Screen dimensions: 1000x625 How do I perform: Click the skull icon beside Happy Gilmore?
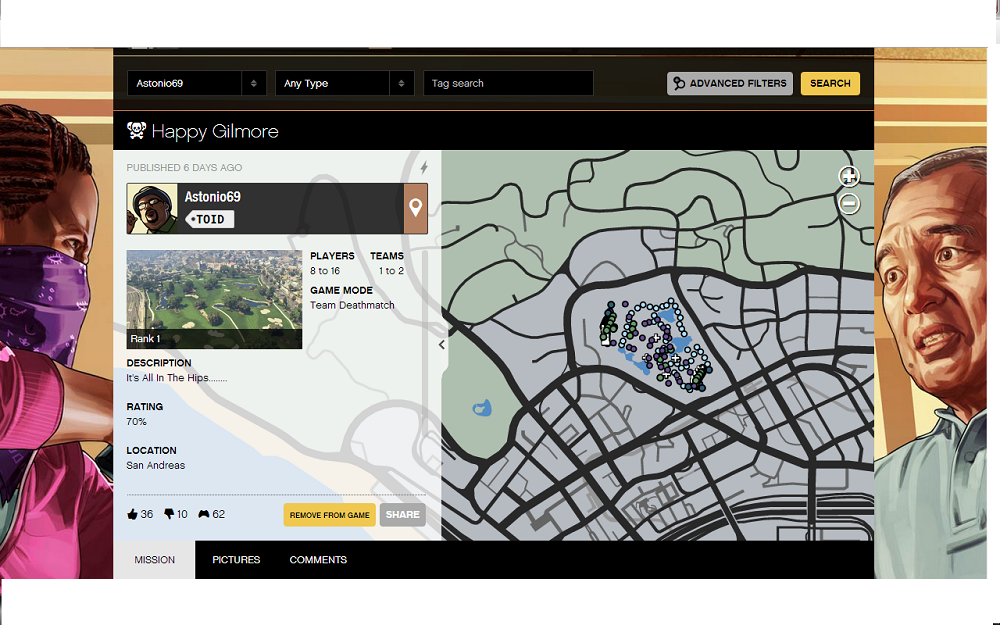[137, 131]
